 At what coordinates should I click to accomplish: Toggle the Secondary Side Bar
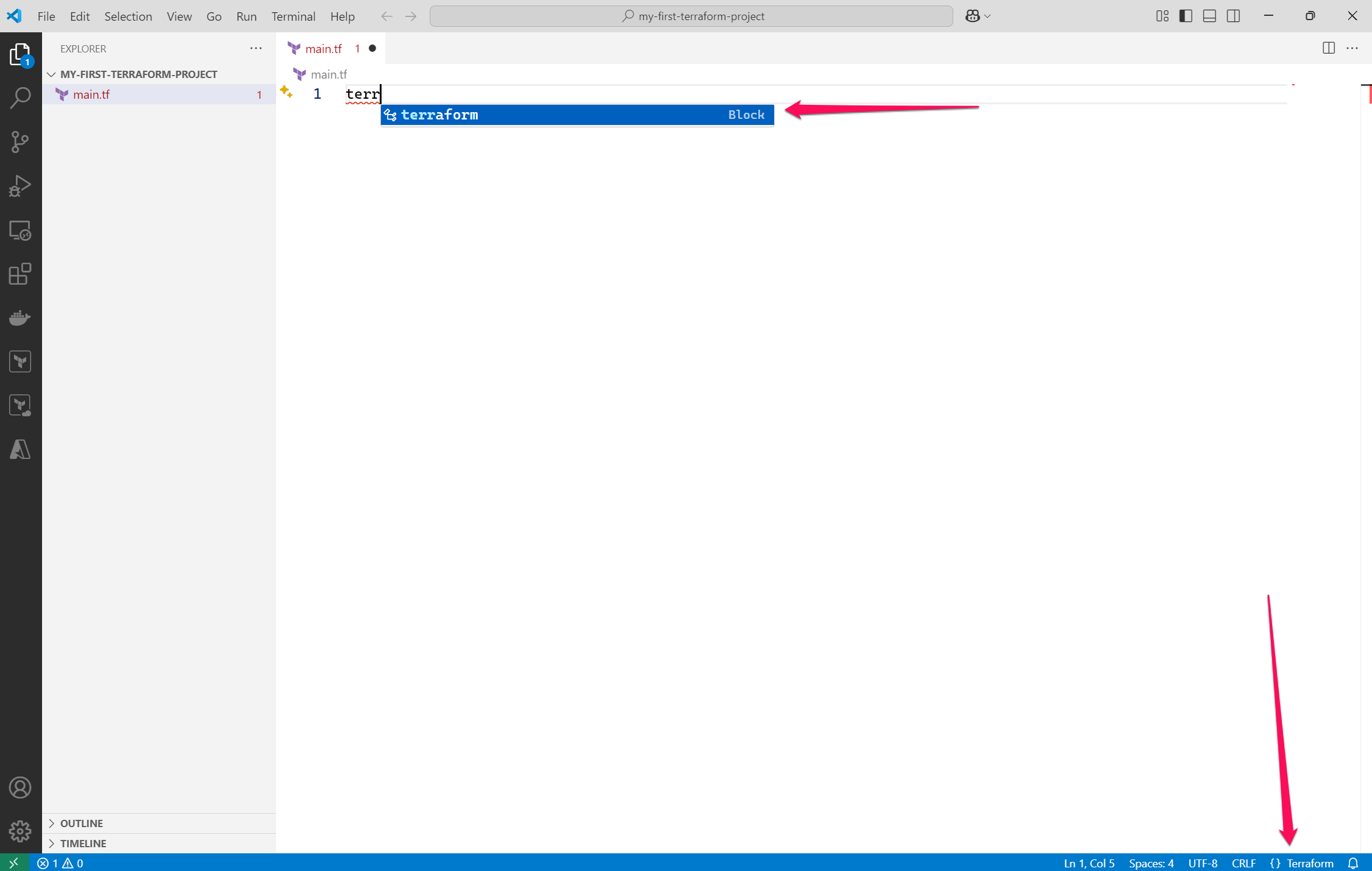coord(1234,16)
